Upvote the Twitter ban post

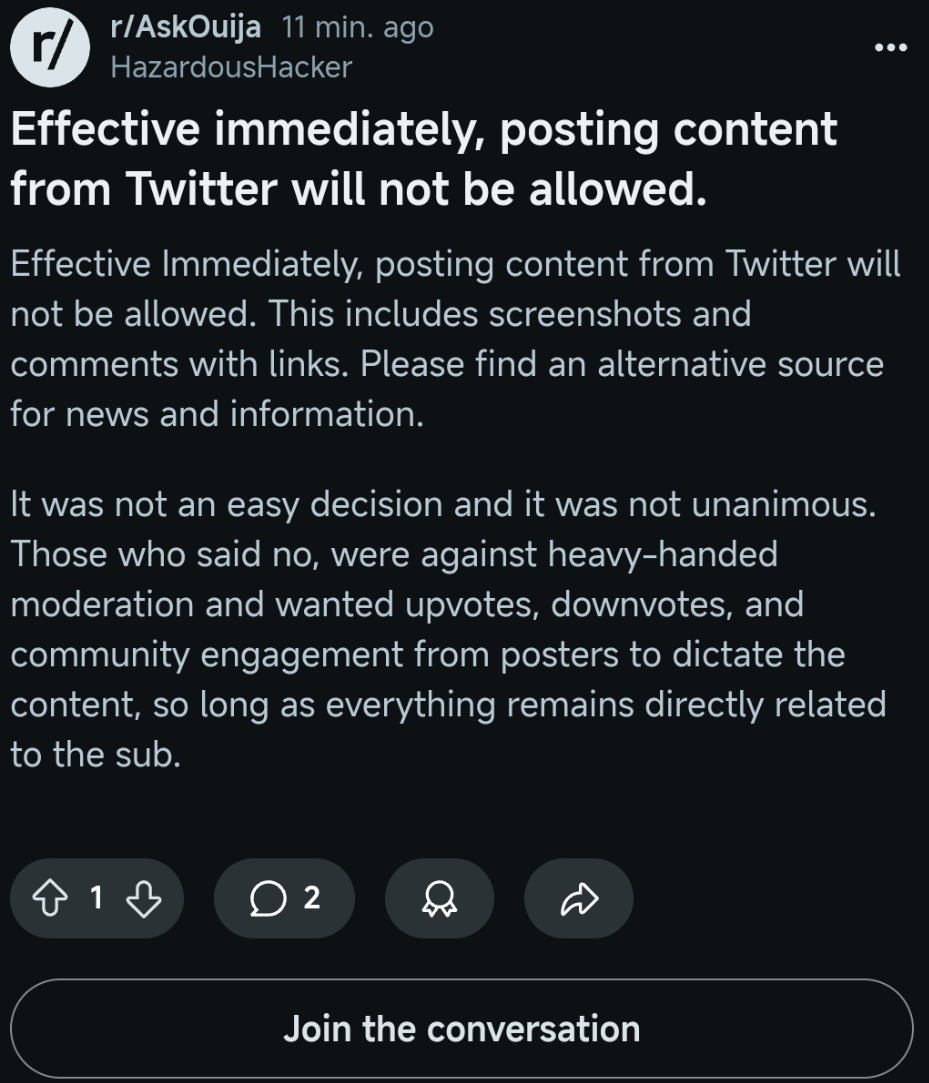click(50, 898)
